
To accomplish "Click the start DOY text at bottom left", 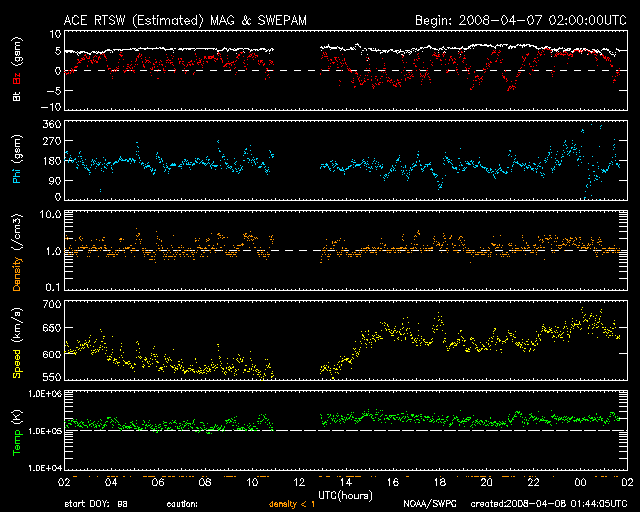I will tap(96, 504).
